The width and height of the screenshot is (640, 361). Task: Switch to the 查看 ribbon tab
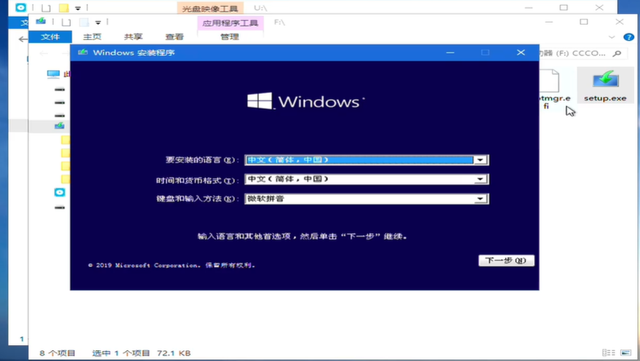pyautogui.click(x=174, y=37)
